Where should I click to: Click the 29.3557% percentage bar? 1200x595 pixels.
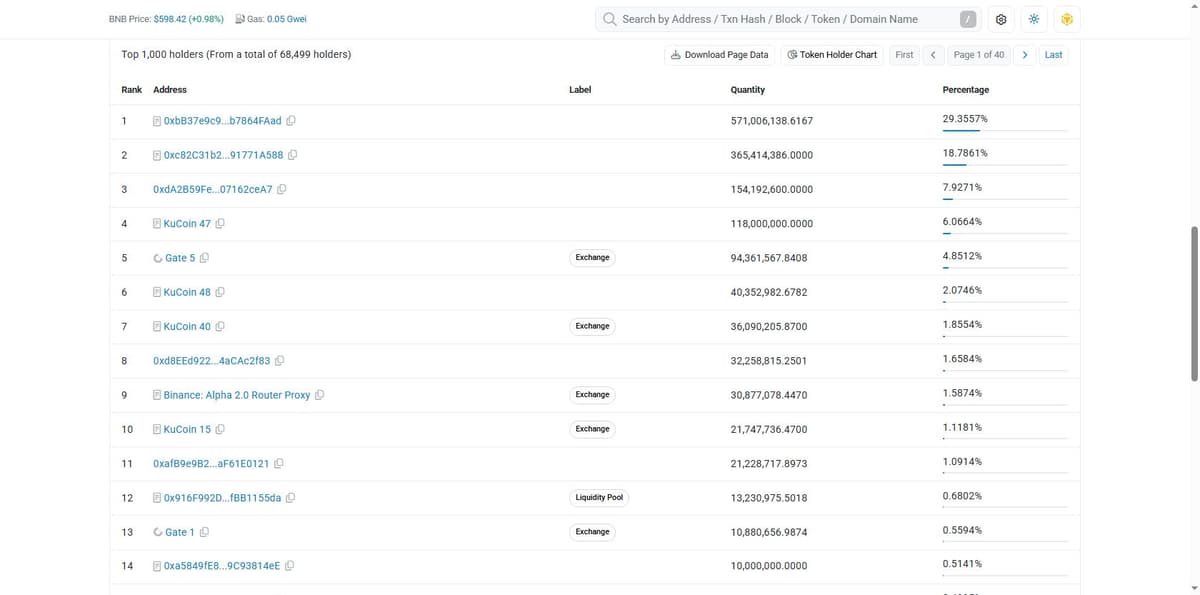[x=1004, y=130]
